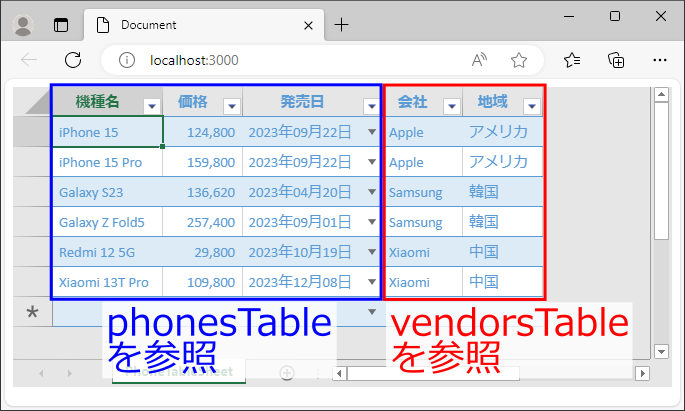
Task: Select Xiaomi cell in Redmi 12 5G row
Action: pyautogui.click(x=422, y=252)
